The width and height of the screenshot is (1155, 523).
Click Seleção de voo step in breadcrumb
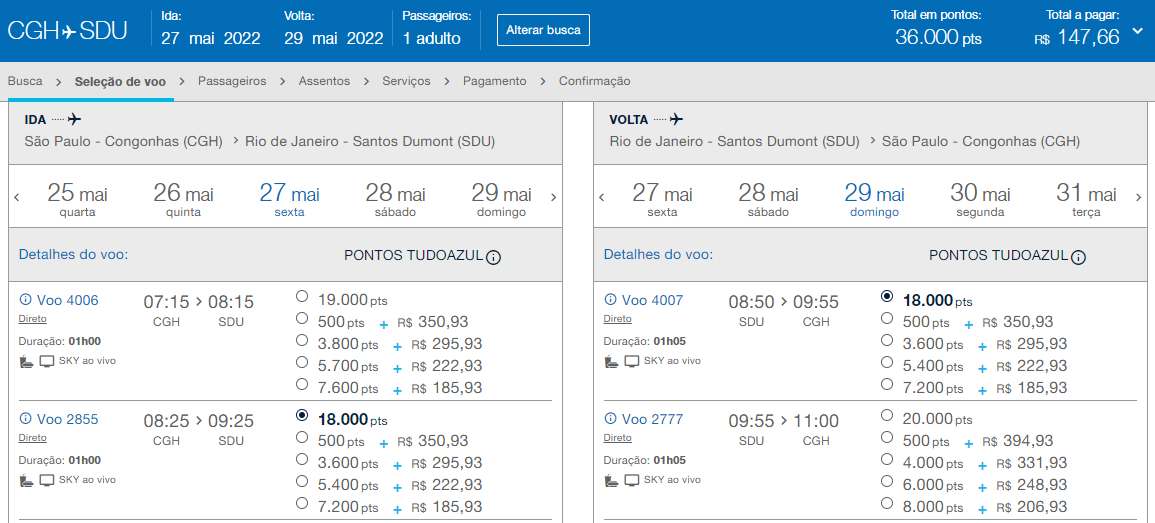[x=120, y=81]
